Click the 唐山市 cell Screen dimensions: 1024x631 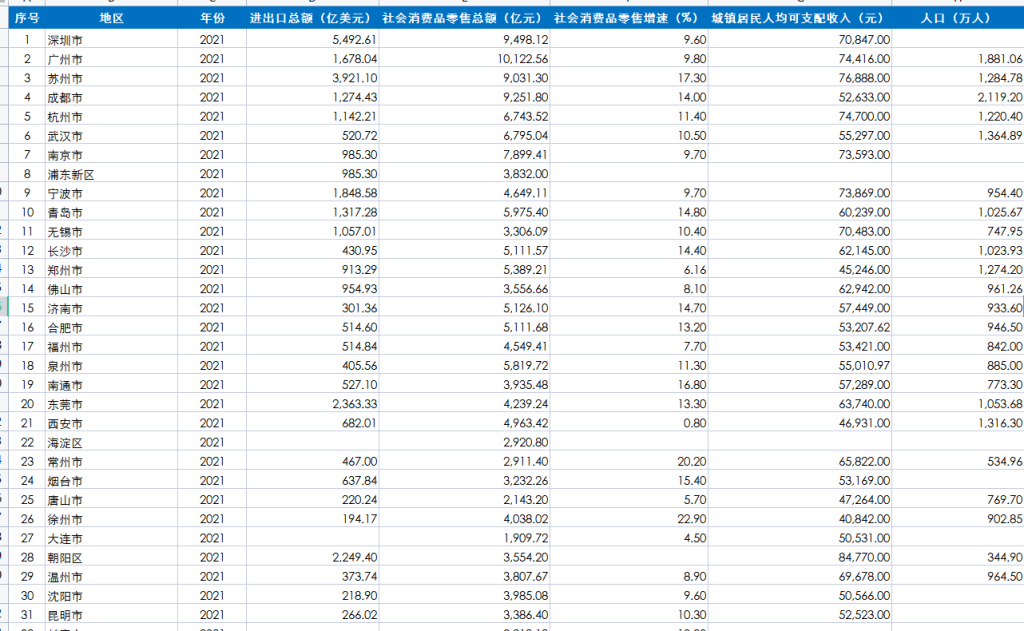pos(111,500)
